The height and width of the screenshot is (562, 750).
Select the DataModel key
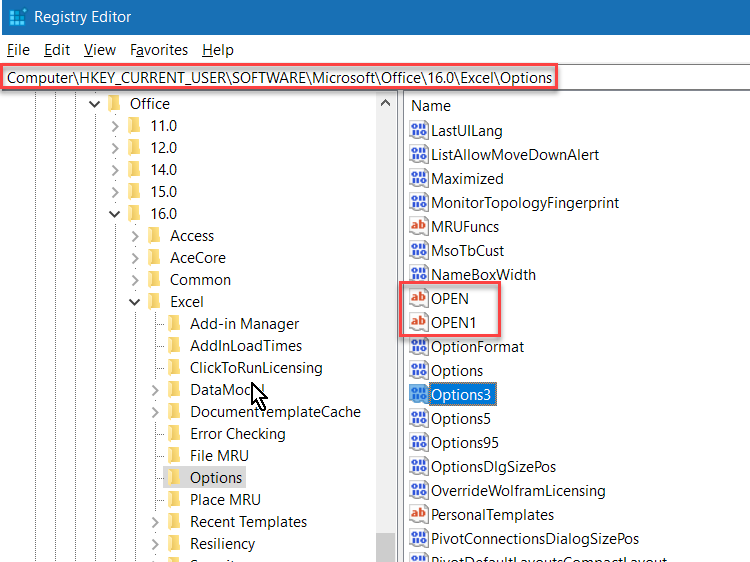tap(227, 389)
